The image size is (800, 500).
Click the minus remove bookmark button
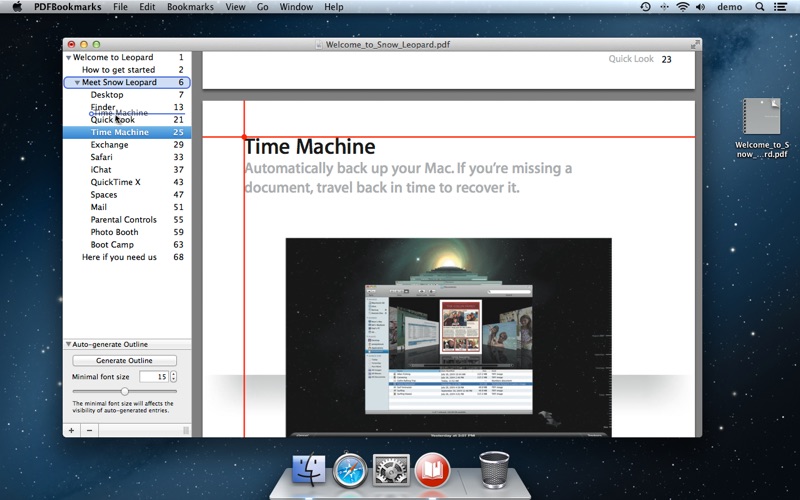point(90,430)
